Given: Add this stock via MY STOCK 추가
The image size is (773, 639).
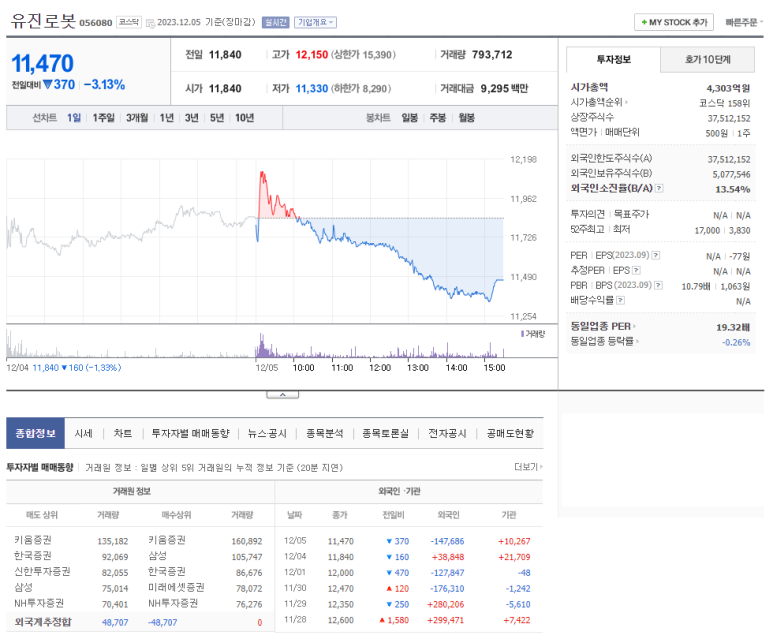Looking at the screenshot, I should coord(673,22).
